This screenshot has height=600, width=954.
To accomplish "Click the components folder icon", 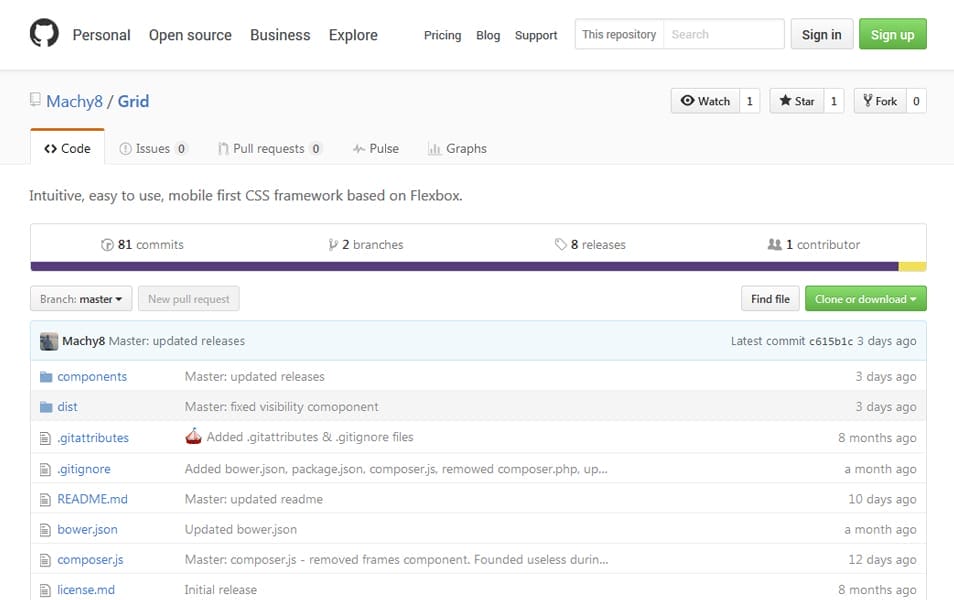I will [x=46, y=377].
